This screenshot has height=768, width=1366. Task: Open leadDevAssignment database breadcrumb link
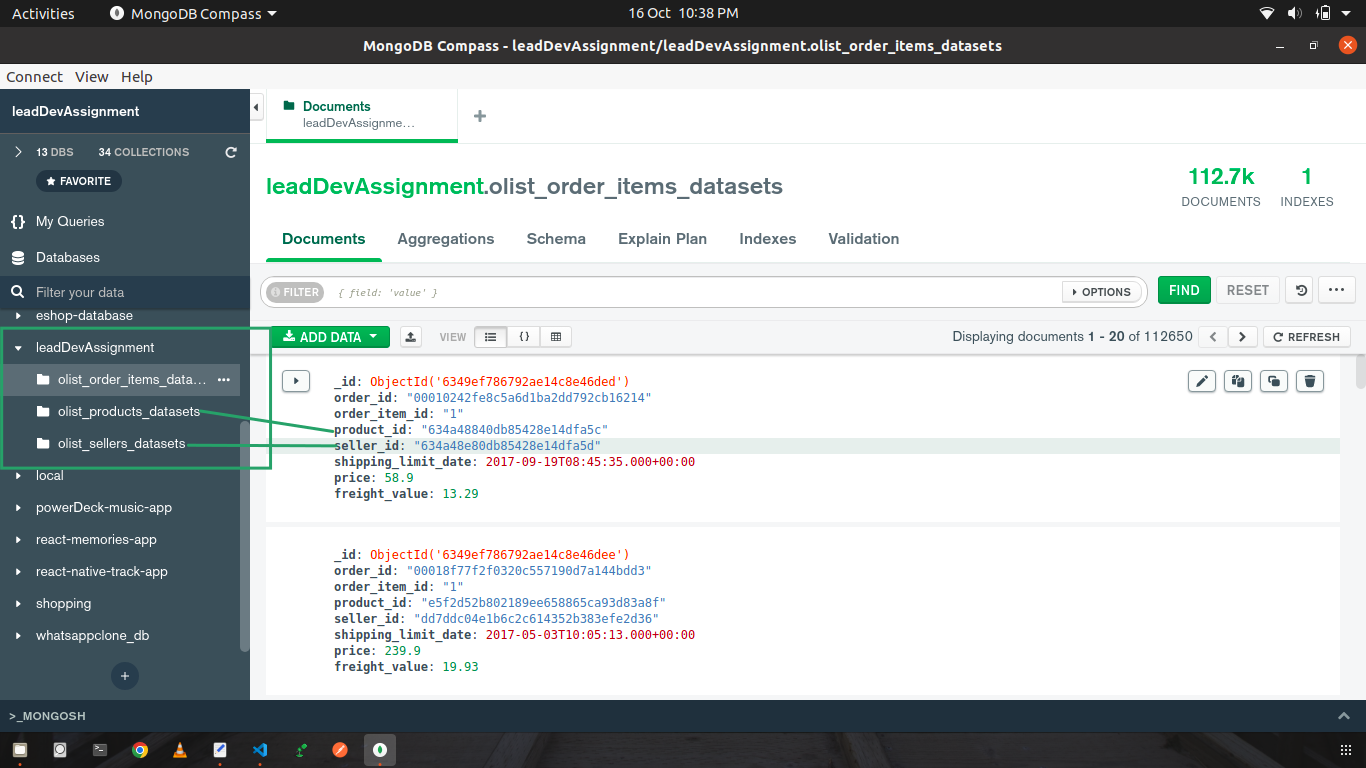click(x=374, y=187)
